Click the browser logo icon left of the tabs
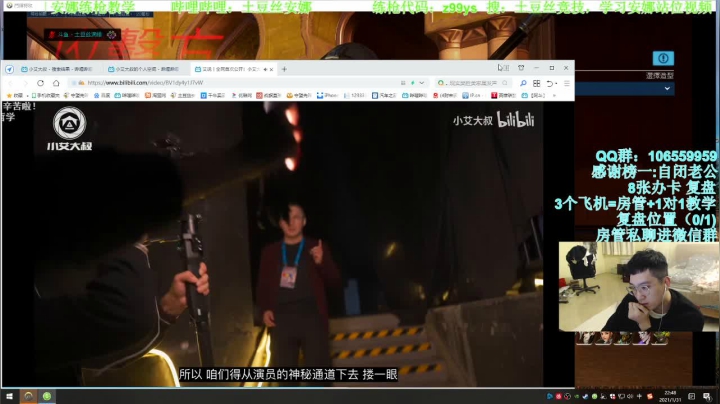Viewport: 720px width, 404px height. [x=9, y=69]
